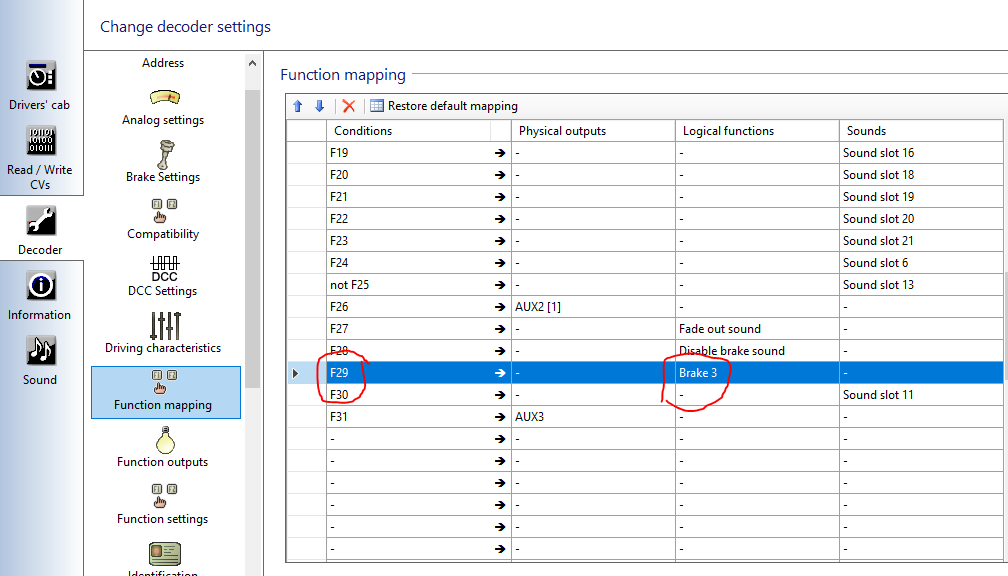Click the 'Sound slot 16' cell
The image size is (1008, 576).
point(921,153)
